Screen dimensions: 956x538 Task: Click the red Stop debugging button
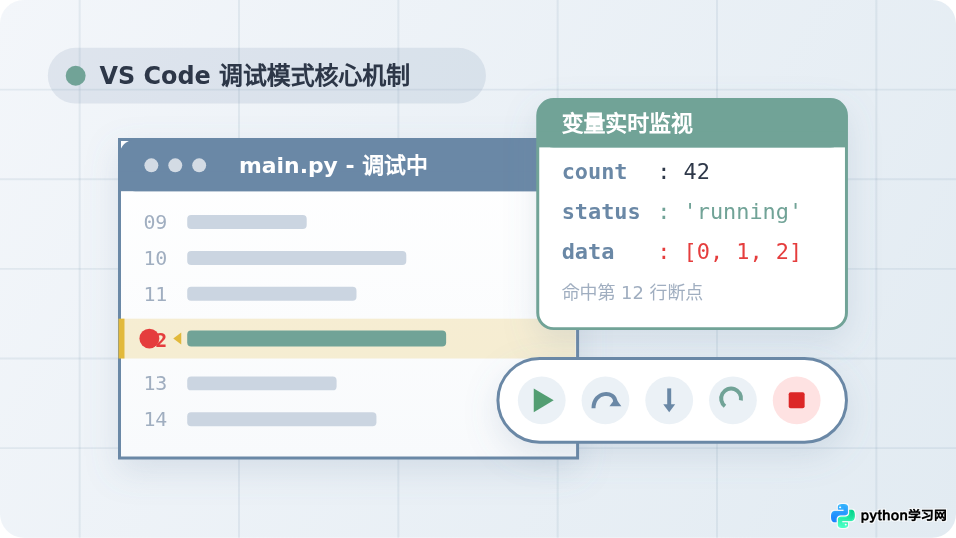(x=796, y=400)
